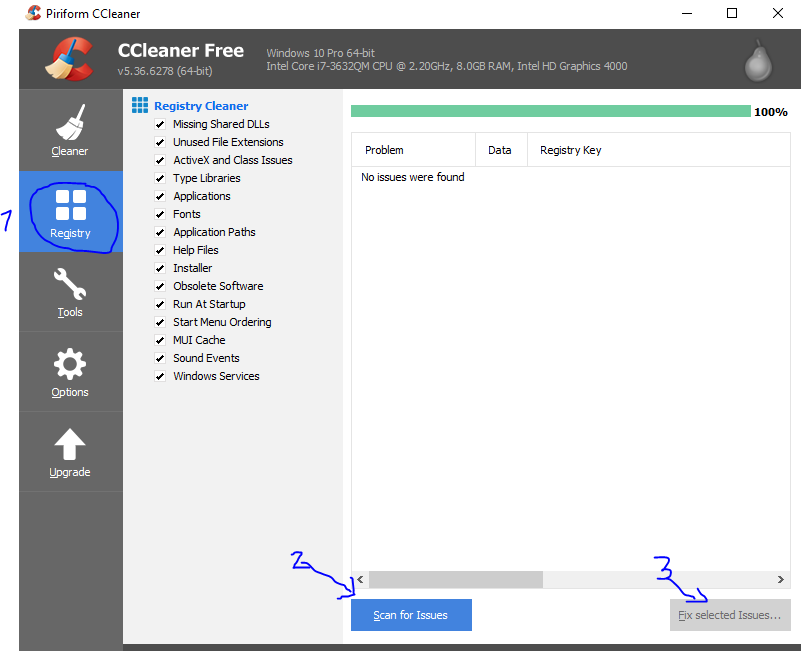Click Fix selected Issues button

point(730,615)
